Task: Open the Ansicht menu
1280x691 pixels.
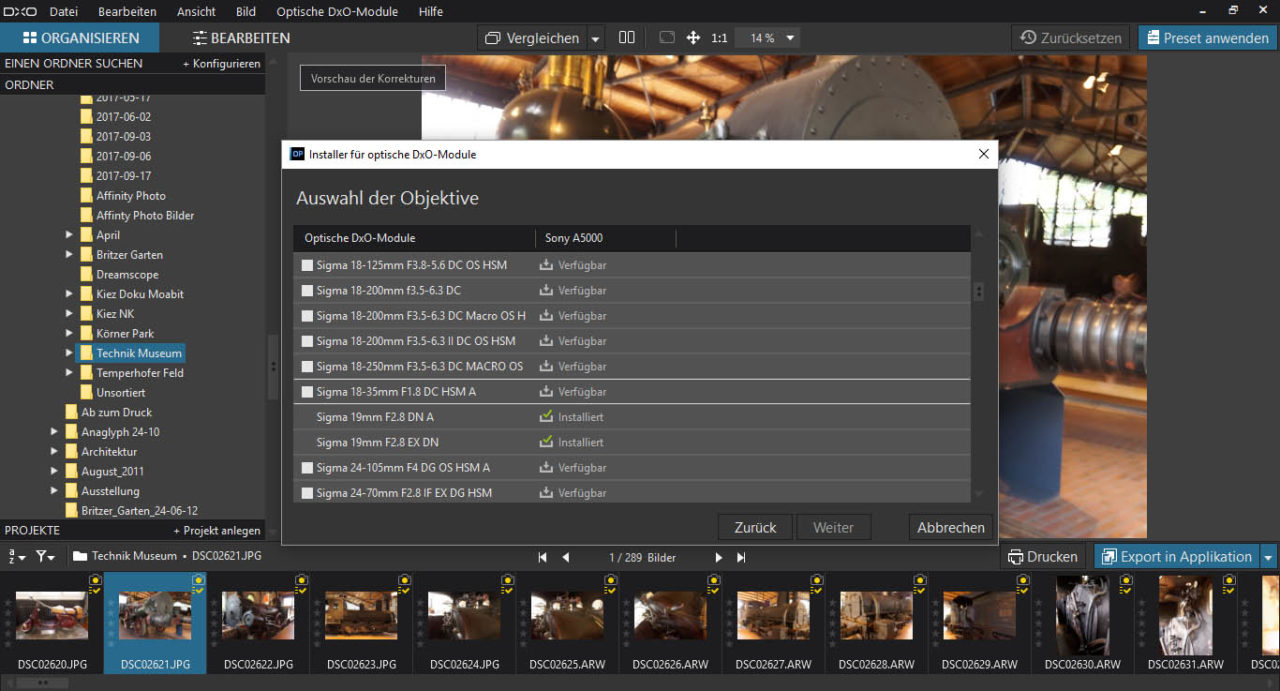Action: [196, 11]
